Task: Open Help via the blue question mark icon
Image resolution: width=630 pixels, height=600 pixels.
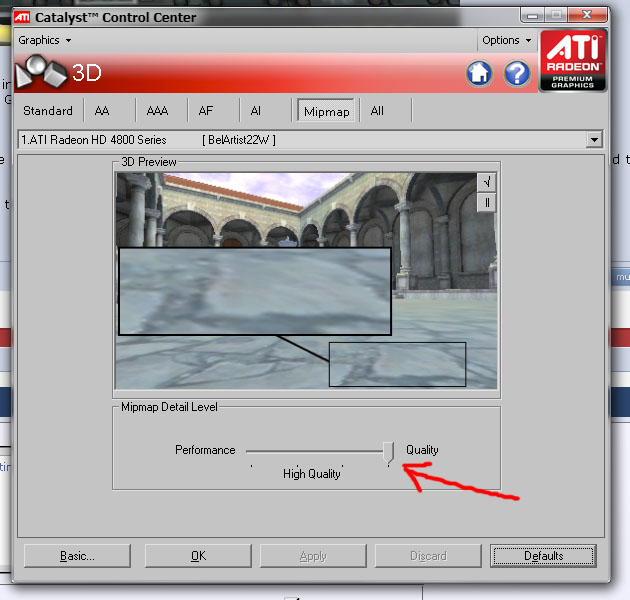Action: coord(517,74)
